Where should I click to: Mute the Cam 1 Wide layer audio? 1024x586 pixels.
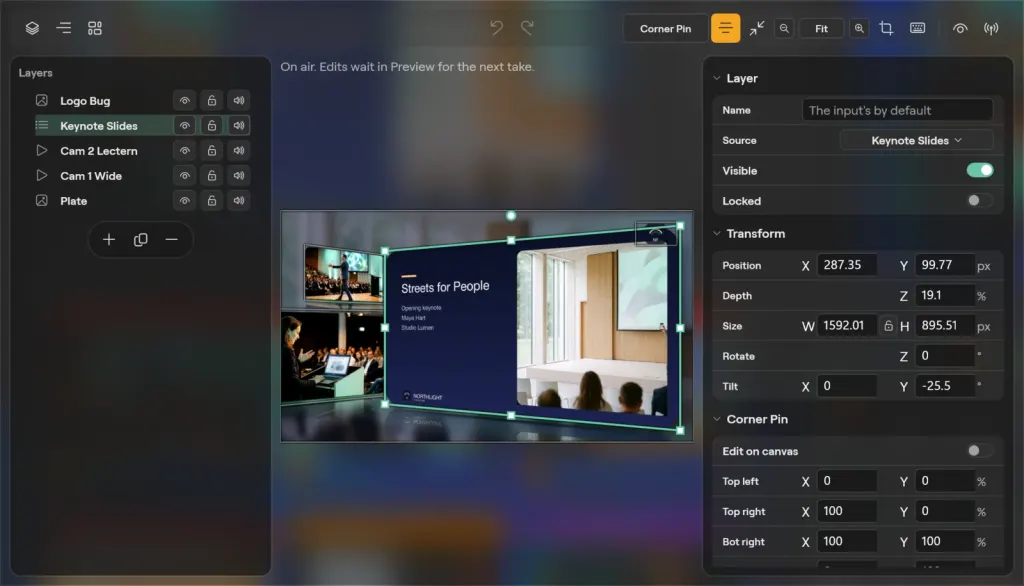239,176
